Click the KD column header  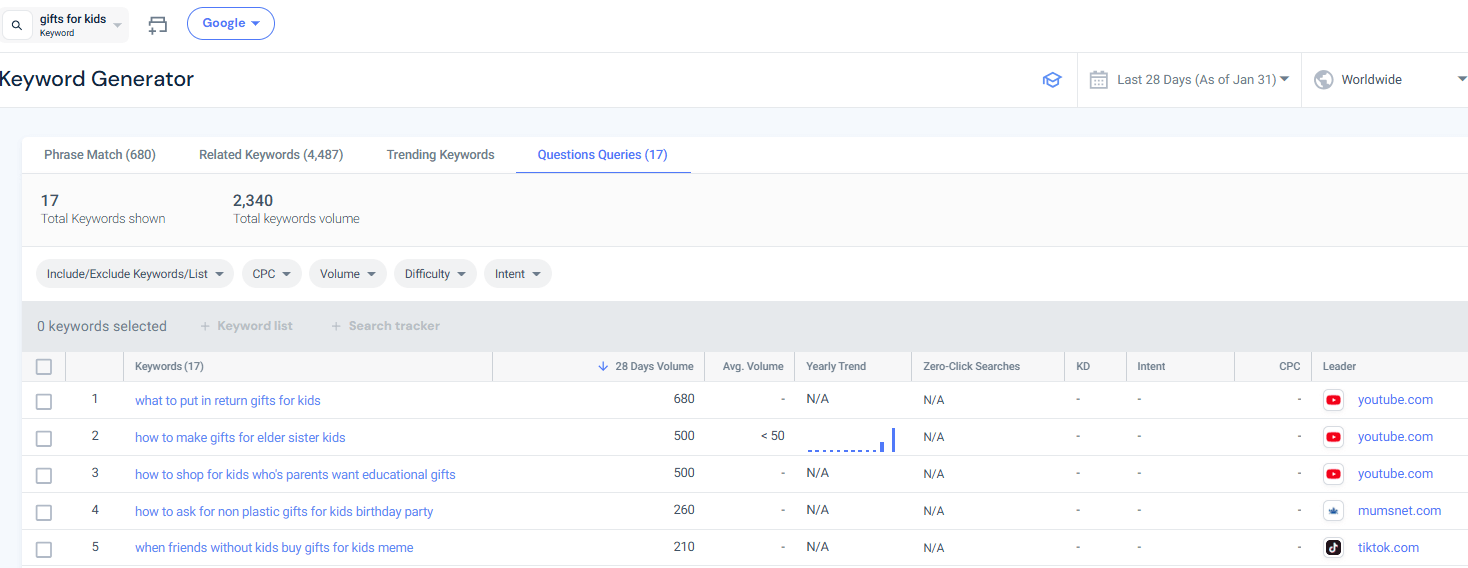pyautogui.click(x=1083, y=366)
